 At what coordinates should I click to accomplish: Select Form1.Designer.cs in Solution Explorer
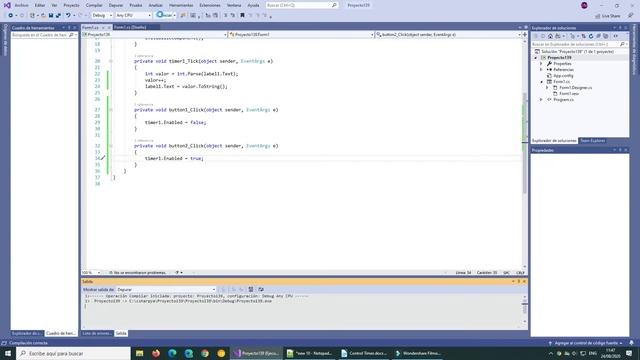point(575,88)
